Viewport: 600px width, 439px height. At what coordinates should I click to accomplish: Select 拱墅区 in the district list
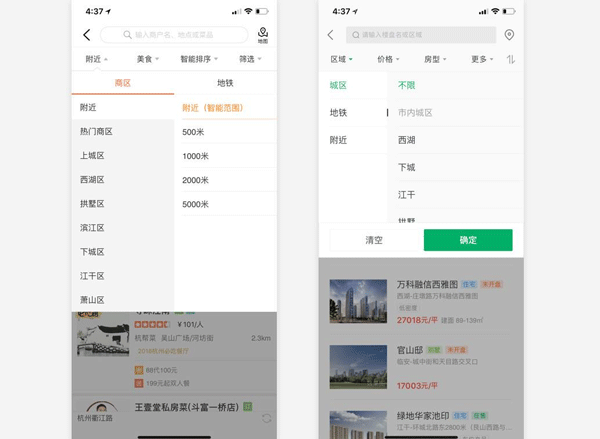123,204
